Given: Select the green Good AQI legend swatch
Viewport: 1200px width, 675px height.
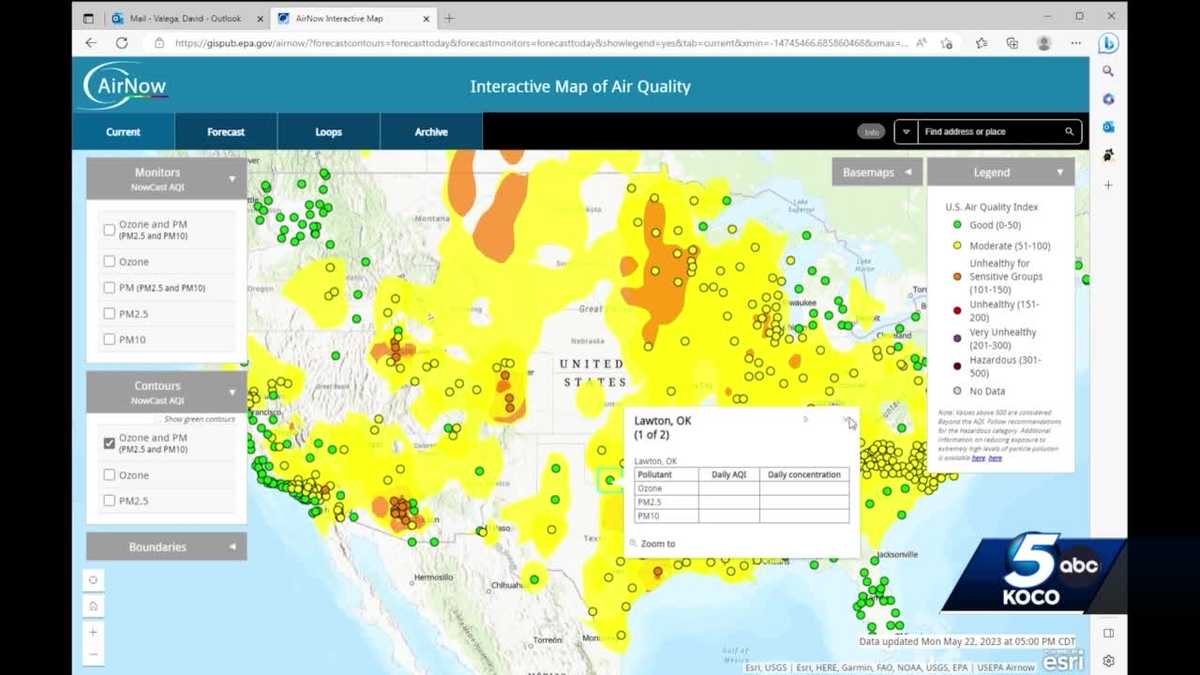Looking at the screenshot, I should pyautogui.click(x=957, y=225).
